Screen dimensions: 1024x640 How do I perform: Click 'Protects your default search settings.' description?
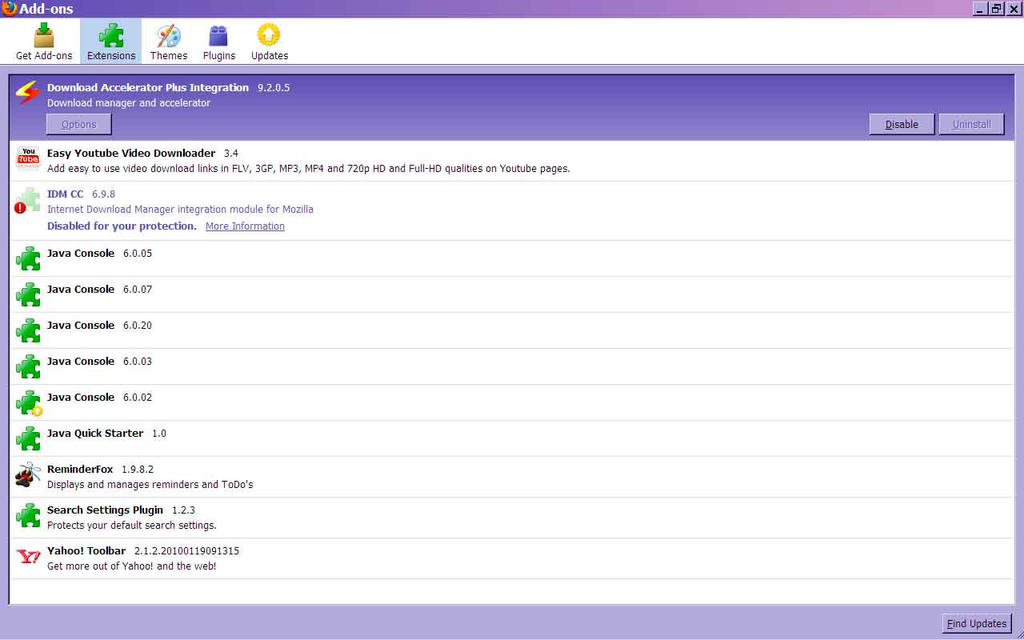(131, 525)
